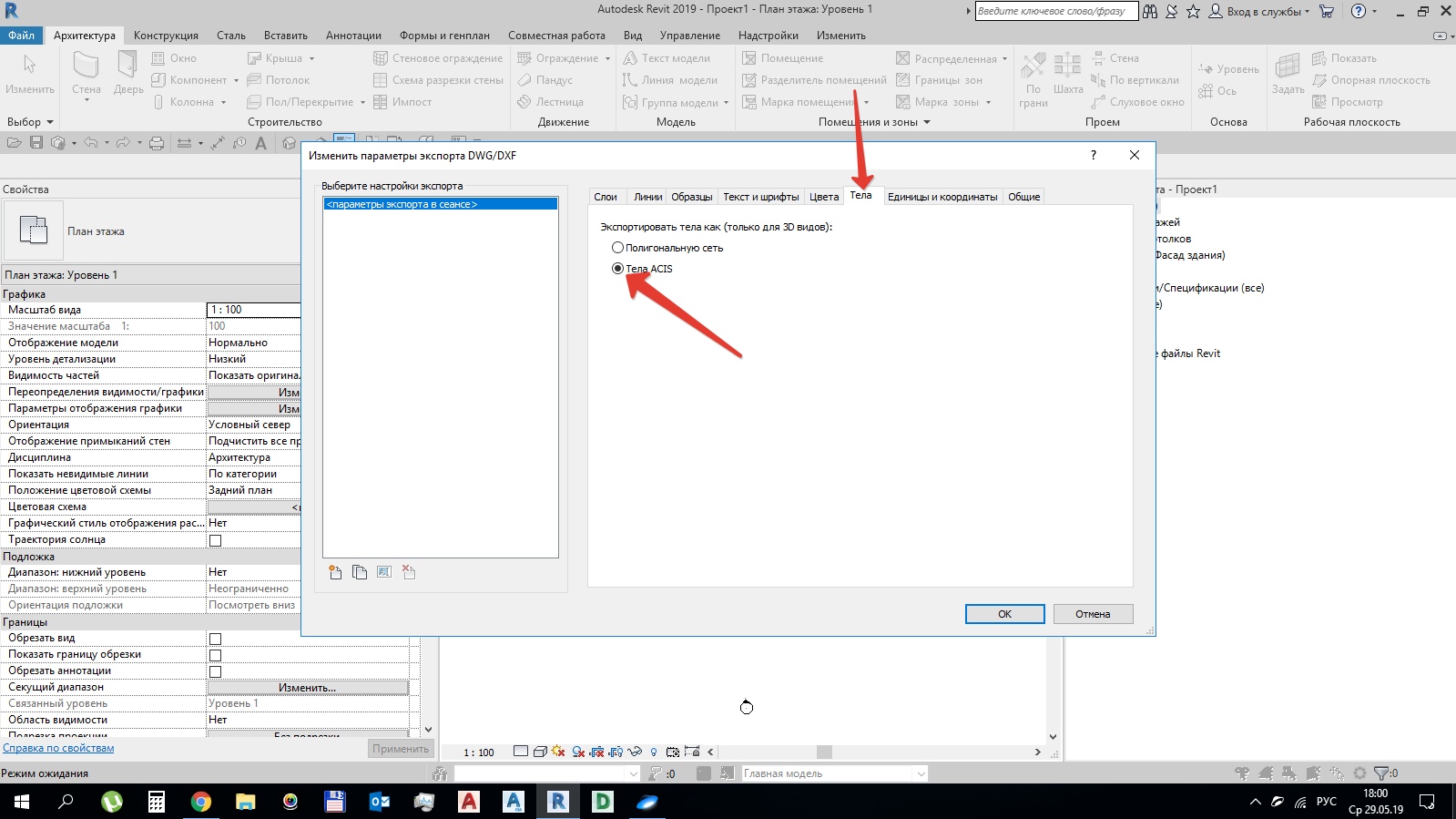1456x819 pixels.
Task: Undo the last action in Quick Access toolbar
Action: tap(90, 143)
